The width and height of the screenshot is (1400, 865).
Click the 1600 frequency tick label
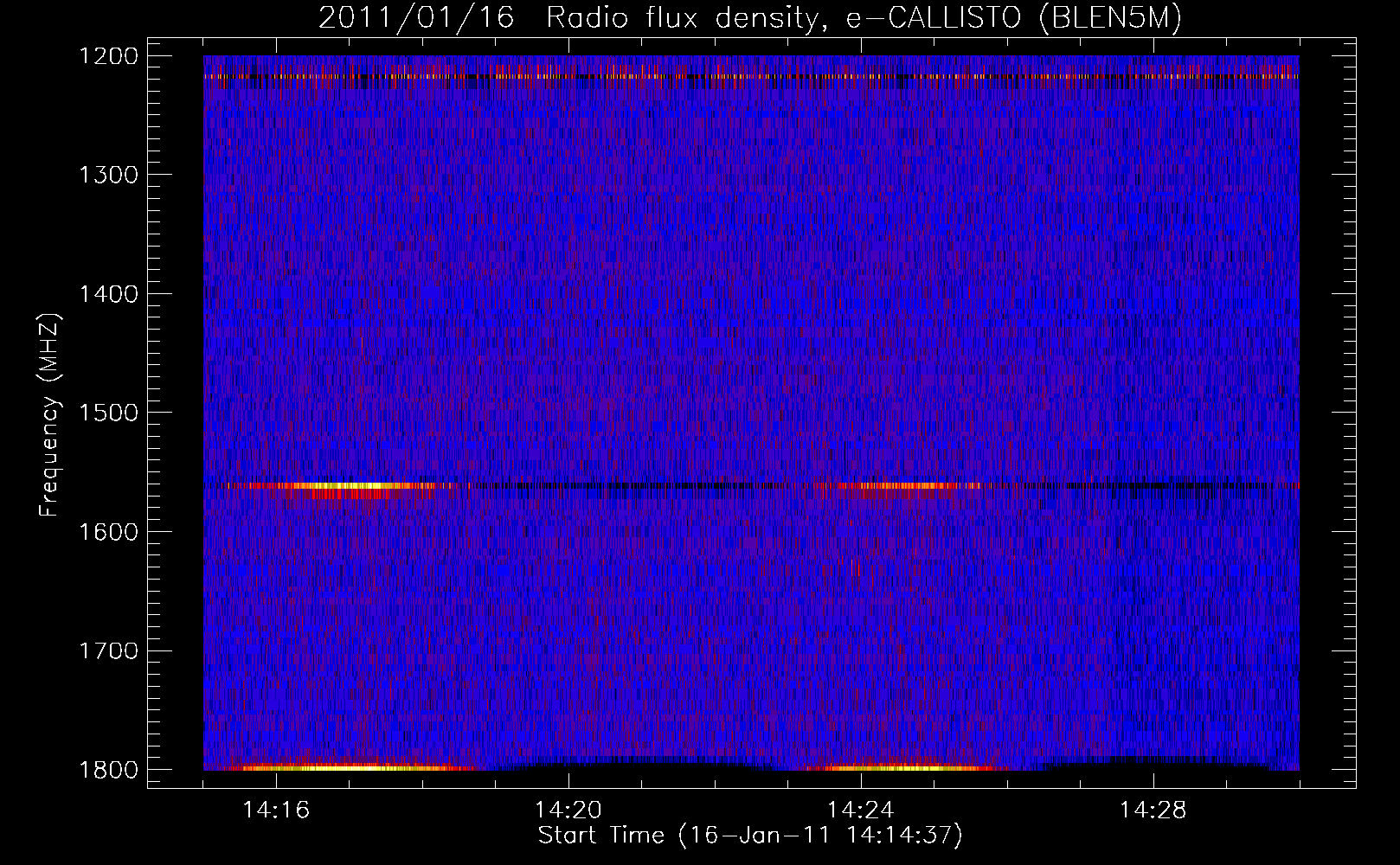pos(108,532)
